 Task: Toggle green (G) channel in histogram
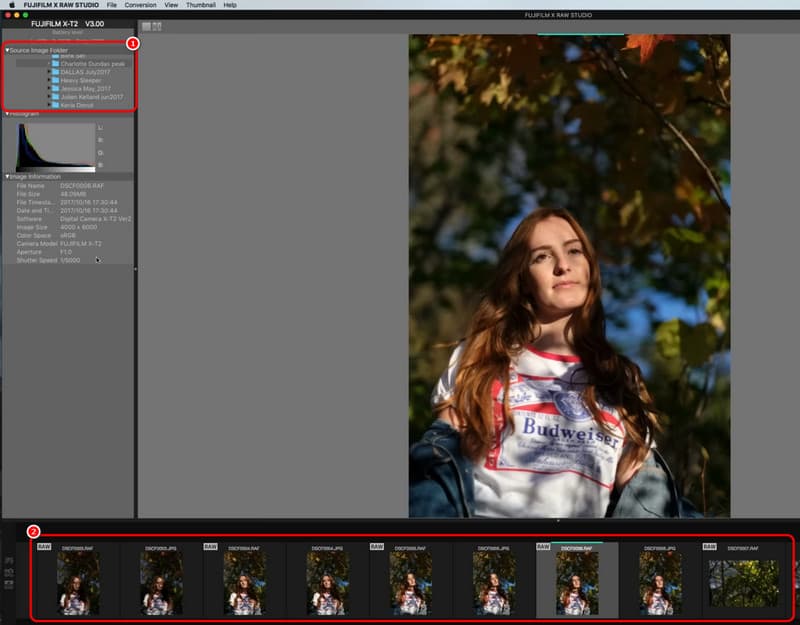[101, 153]
